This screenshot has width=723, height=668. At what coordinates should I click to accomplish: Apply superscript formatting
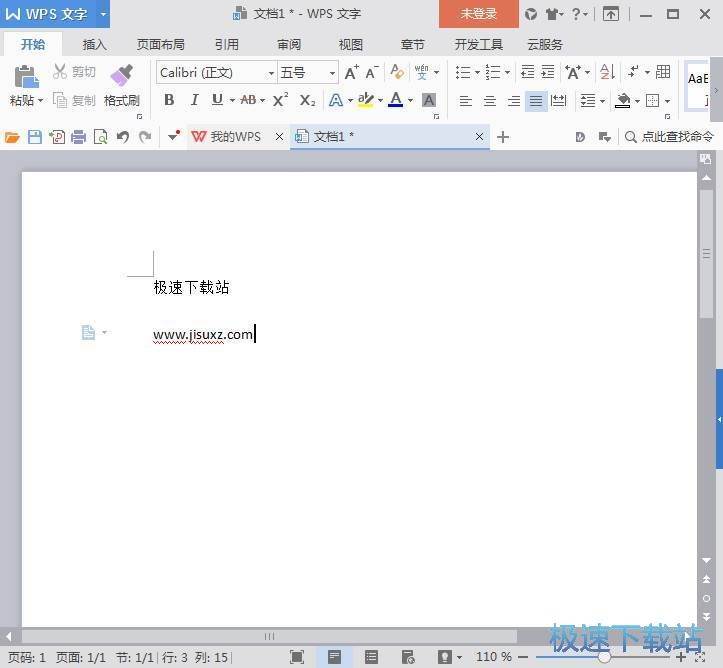280,100
